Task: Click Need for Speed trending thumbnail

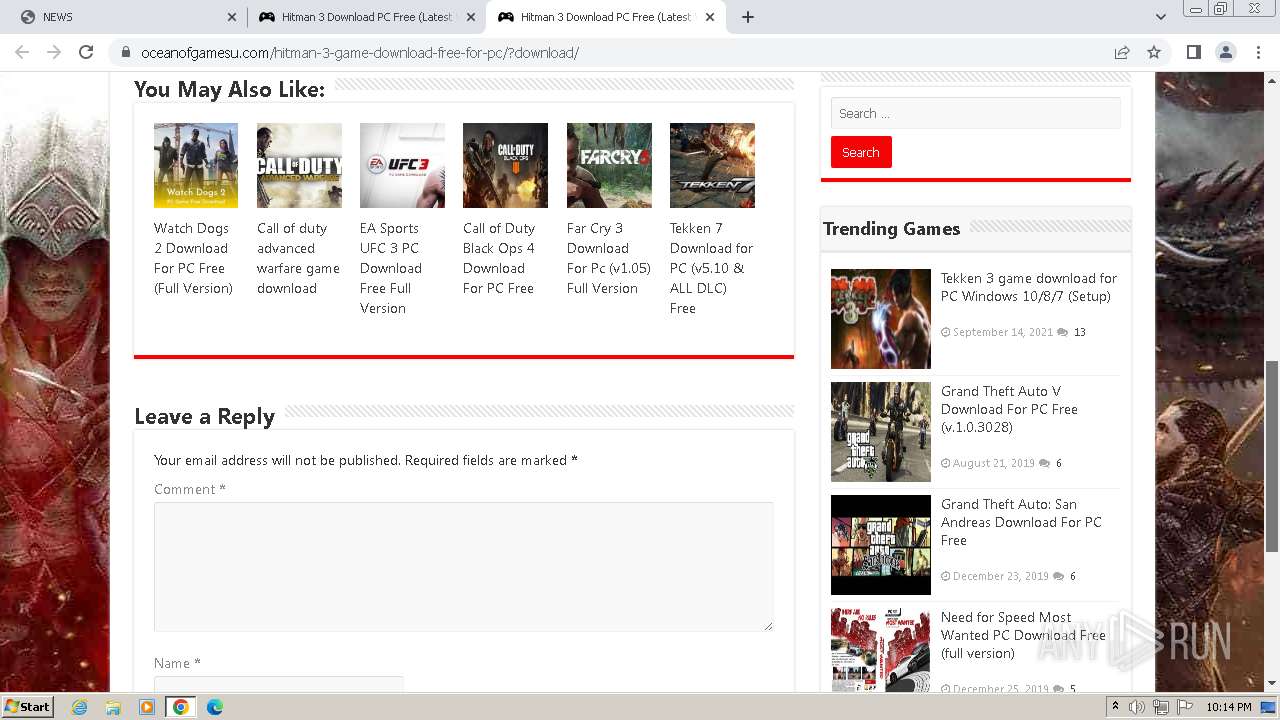Action: tap(881, 650)
